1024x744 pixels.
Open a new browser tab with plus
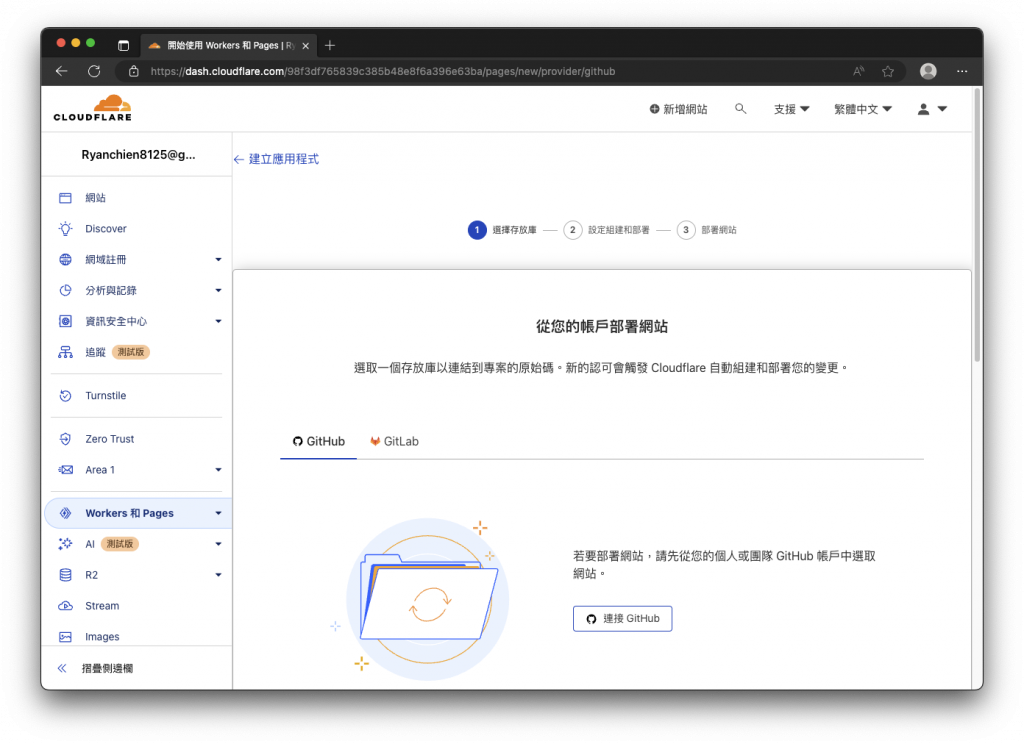330,45
